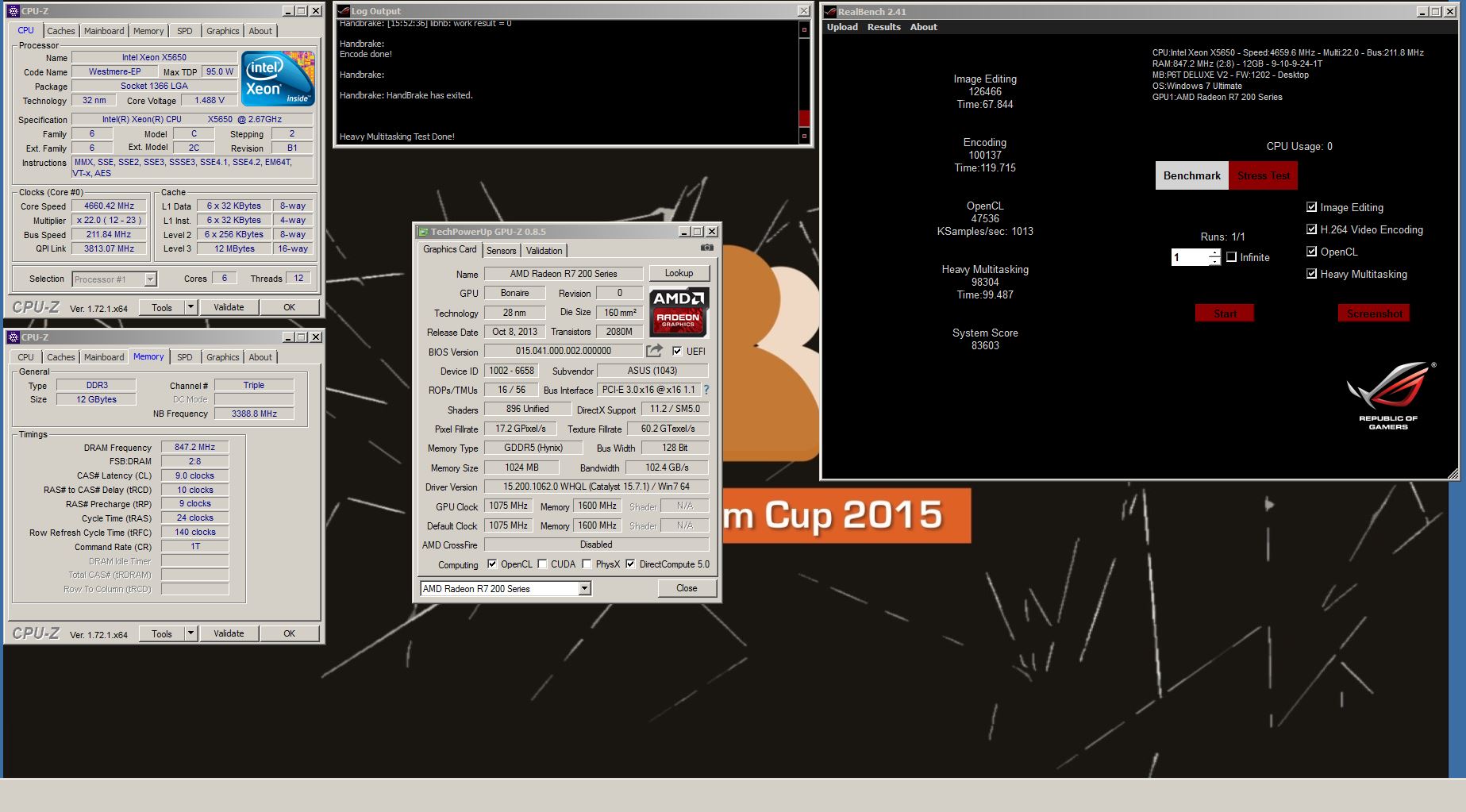
Task: Click the RealBench title bar ROG icon
Action: click(830, 12)
